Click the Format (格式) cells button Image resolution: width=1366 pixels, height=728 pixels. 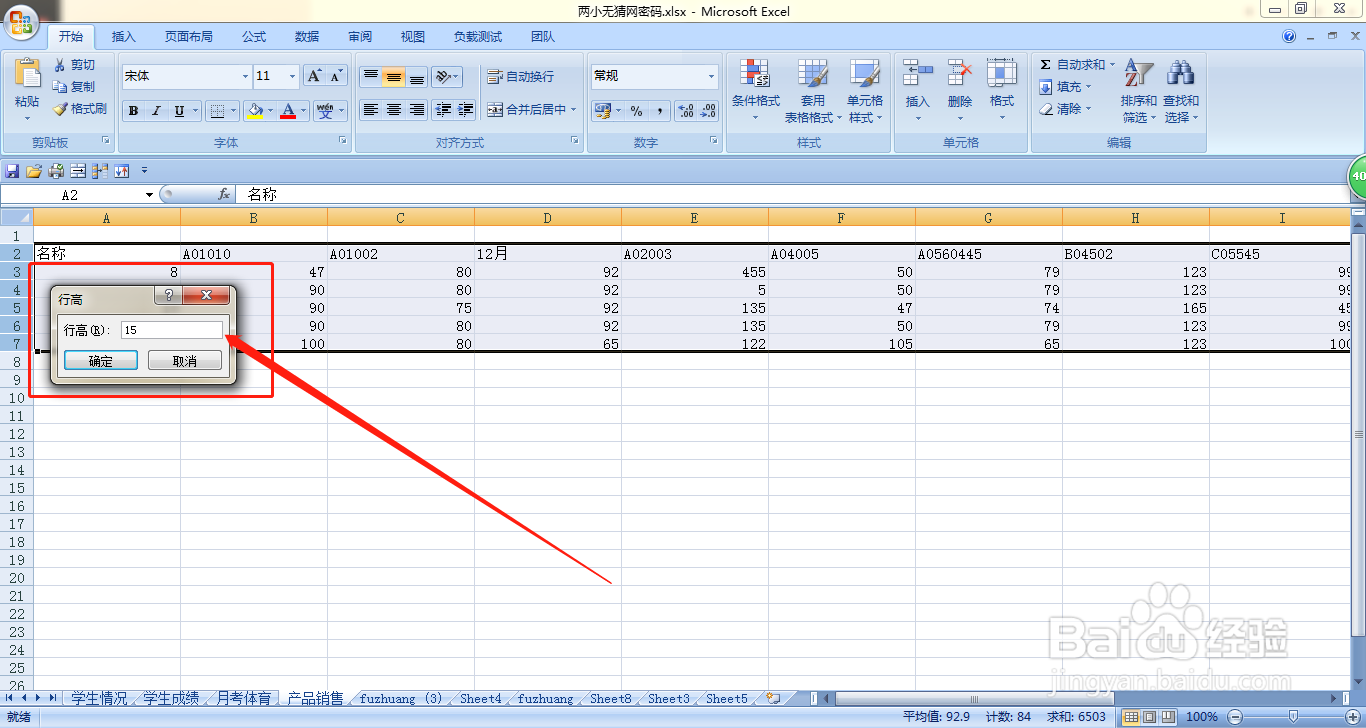(x=1002, y=90)
